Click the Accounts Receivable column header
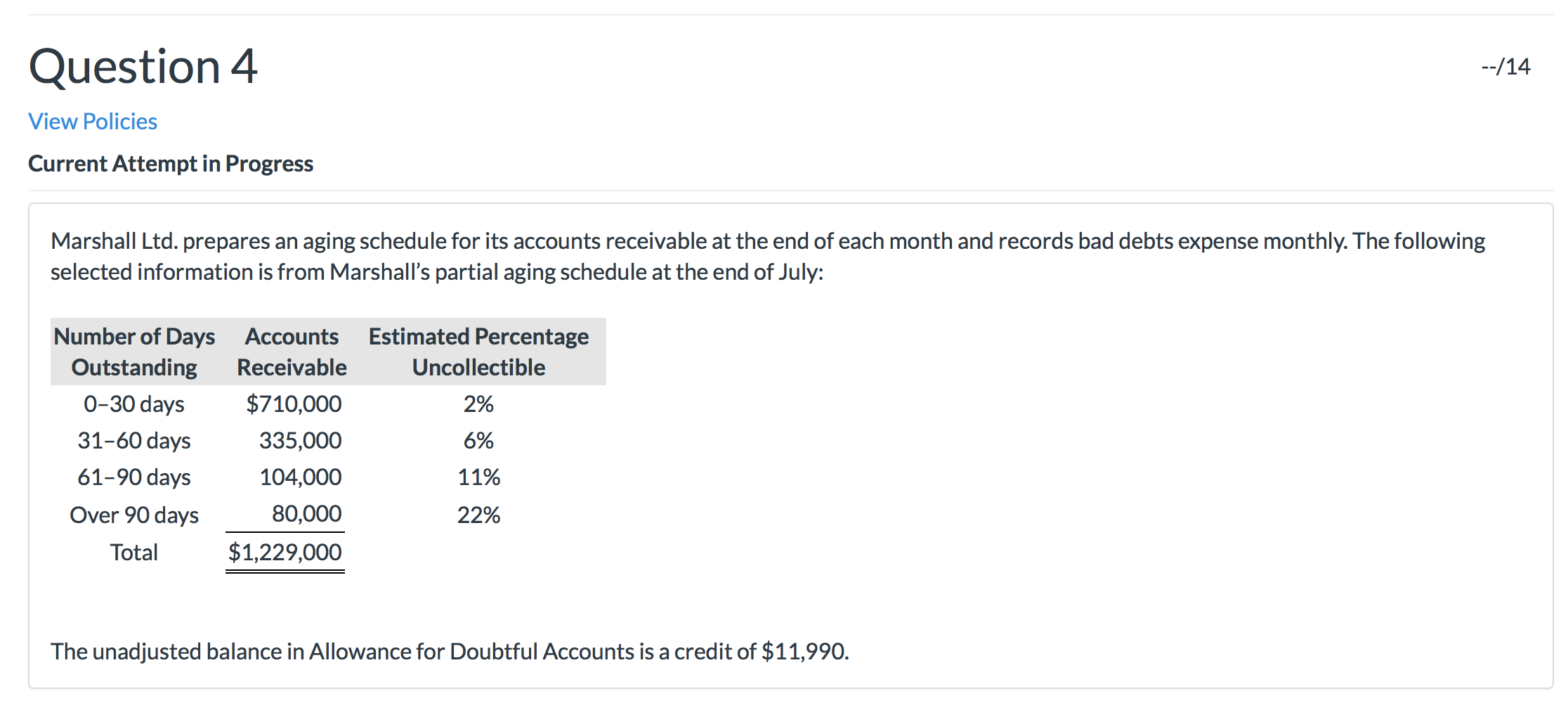This screenshot has height=703, width=1568. [x=292, y=351]
